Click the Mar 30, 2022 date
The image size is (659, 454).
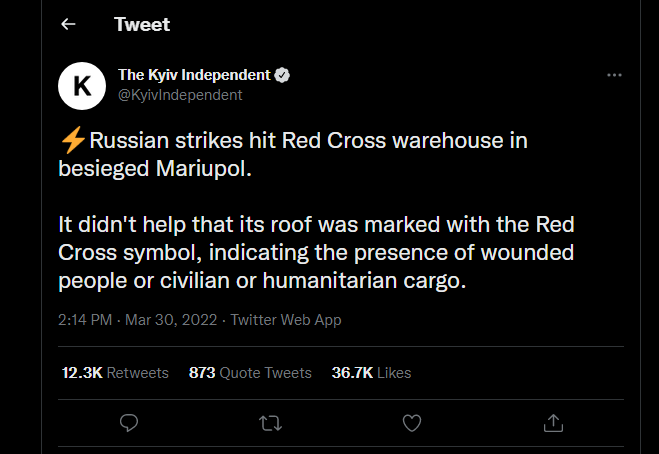(171, 320)
